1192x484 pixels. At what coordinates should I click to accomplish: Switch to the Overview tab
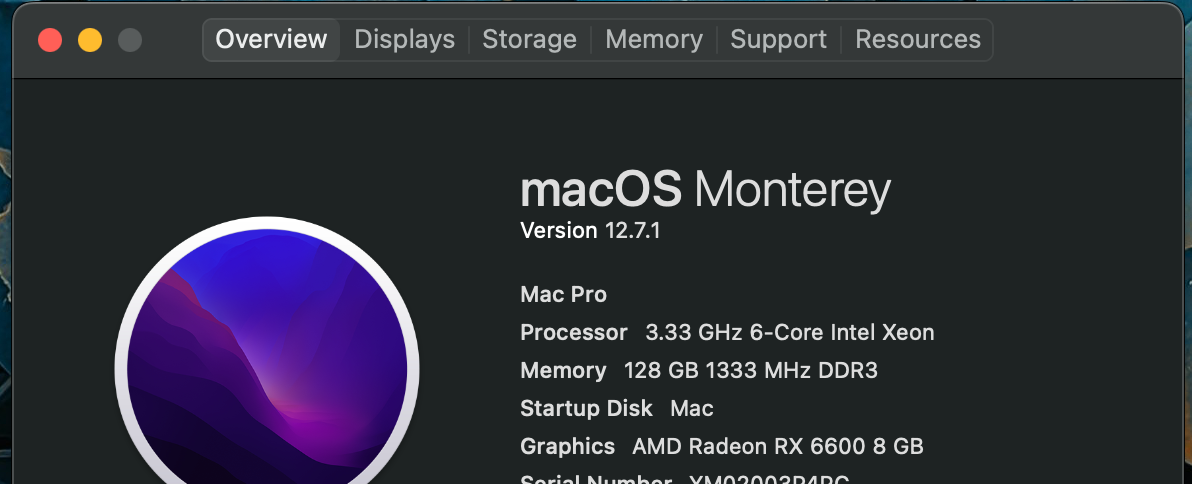(x=271, y=40)
